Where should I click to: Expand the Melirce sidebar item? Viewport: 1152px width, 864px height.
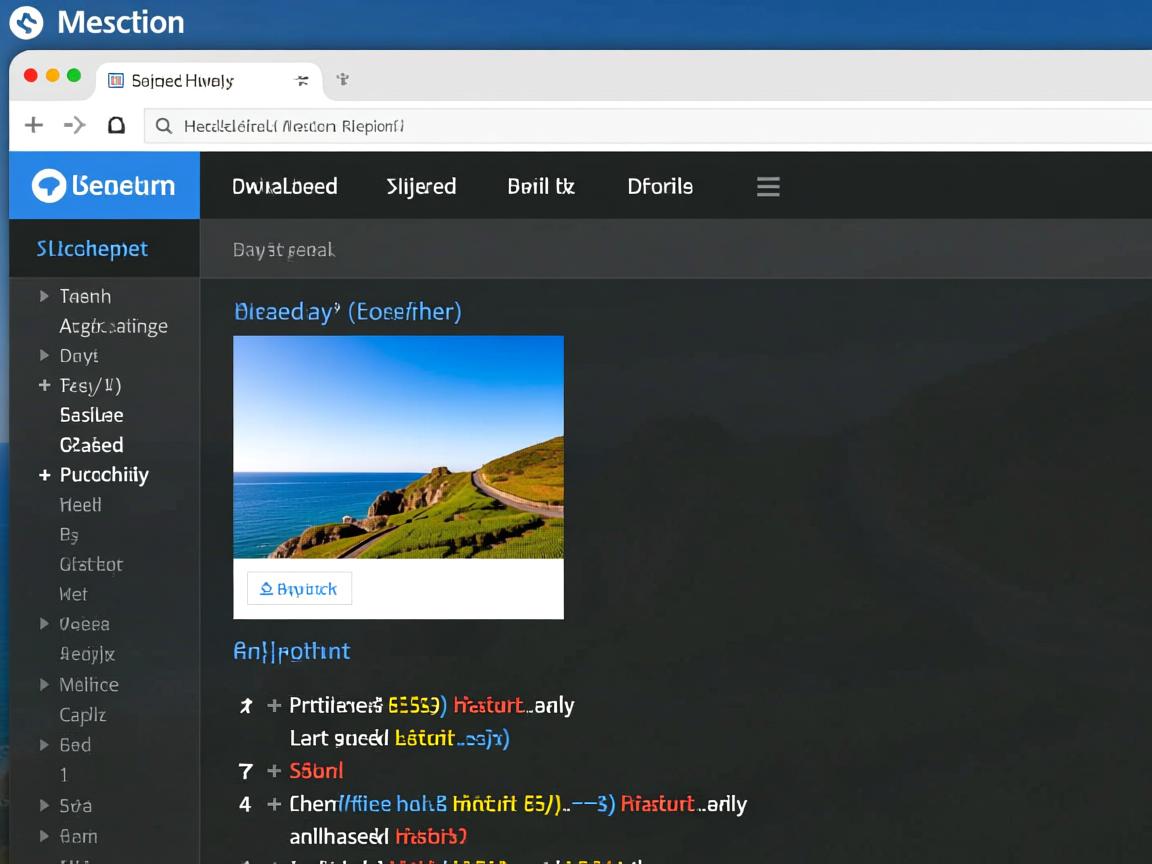pyautogui.click(x=44, y=685)
